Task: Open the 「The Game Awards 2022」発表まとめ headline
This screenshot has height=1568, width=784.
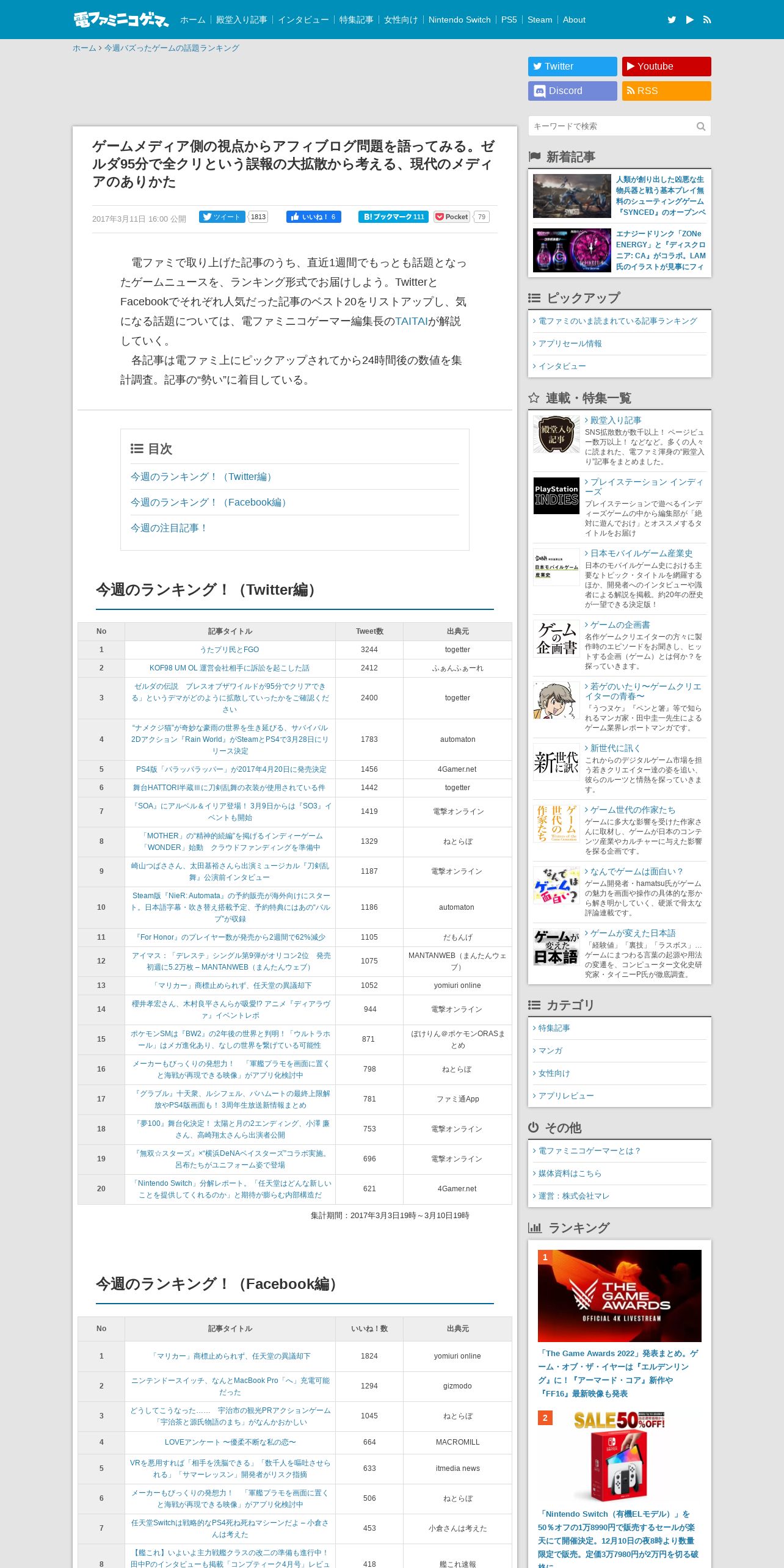Action: (619, 1373)
